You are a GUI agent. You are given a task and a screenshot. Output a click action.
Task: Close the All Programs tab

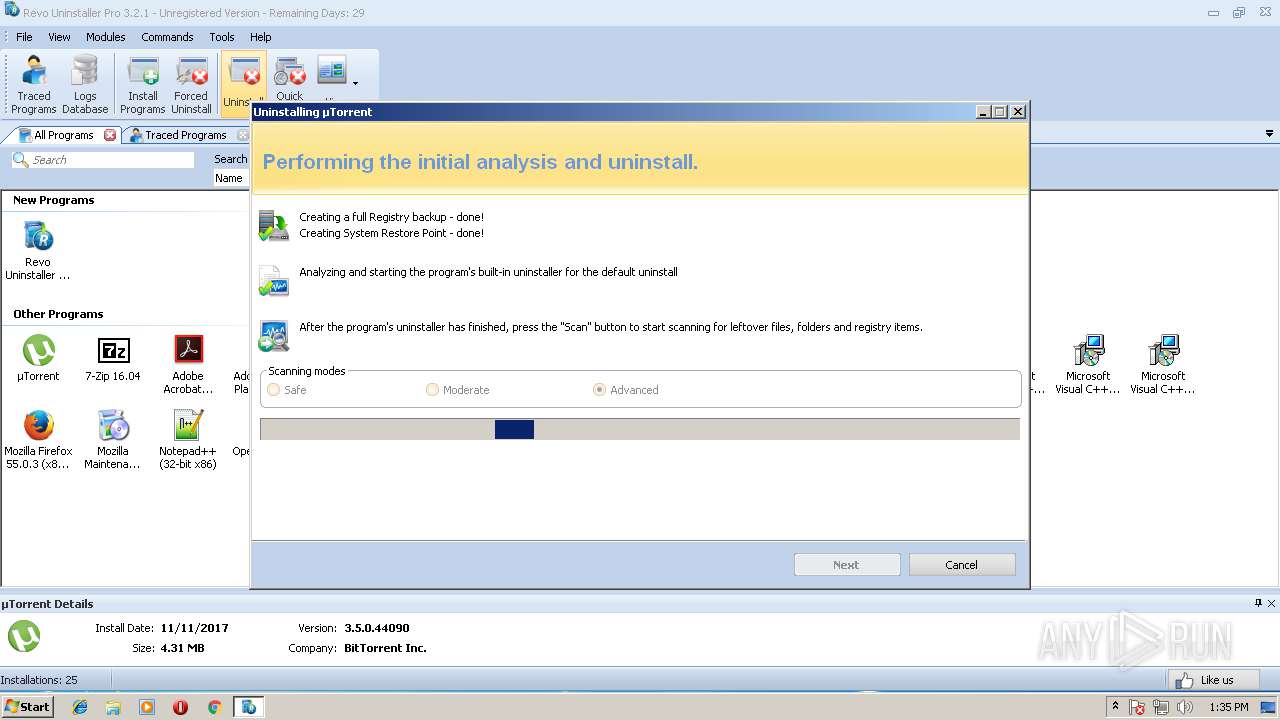(x=110, y=135)
